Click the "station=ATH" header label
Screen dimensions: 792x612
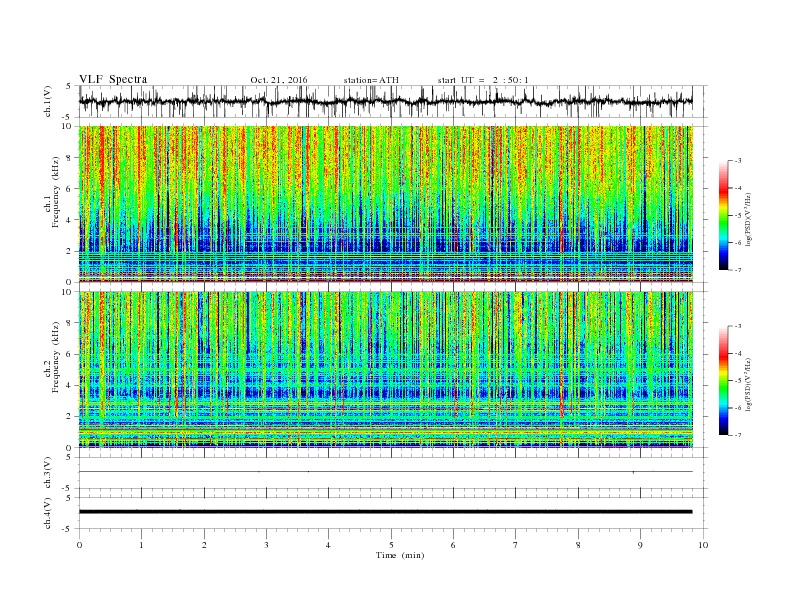(x=371, y=80)
